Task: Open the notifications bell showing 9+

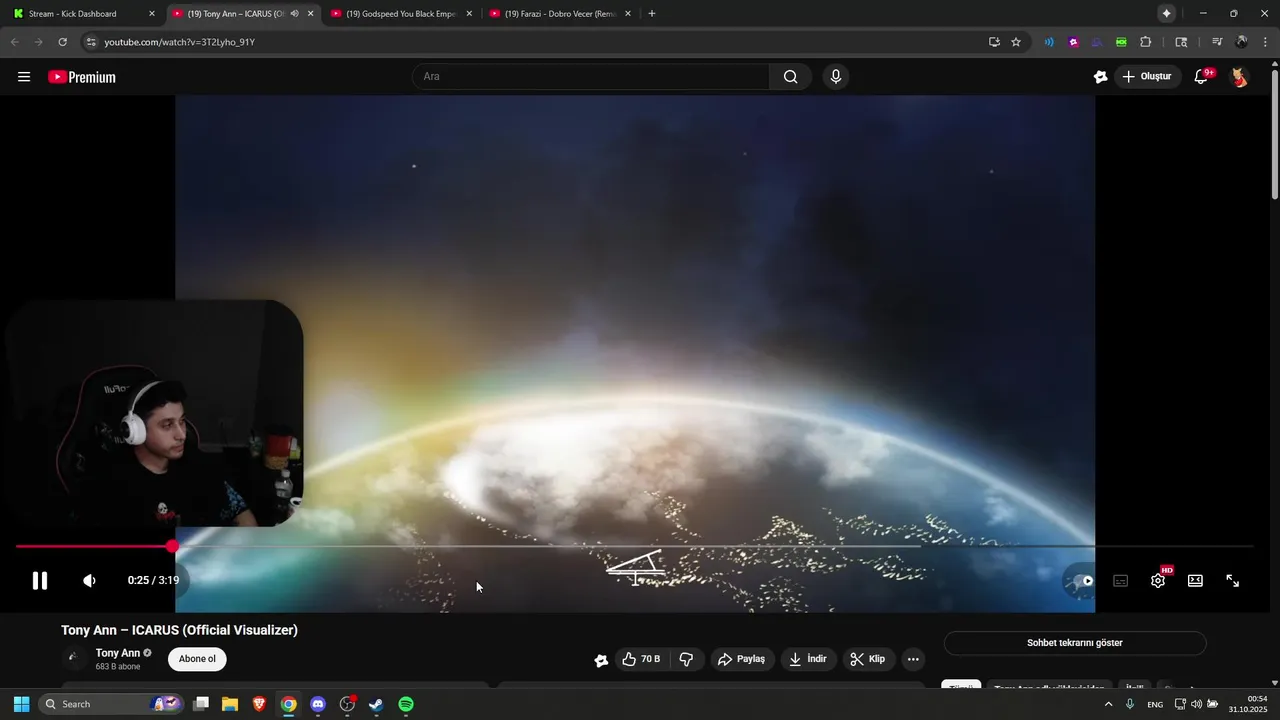Action: [1202, 77]
